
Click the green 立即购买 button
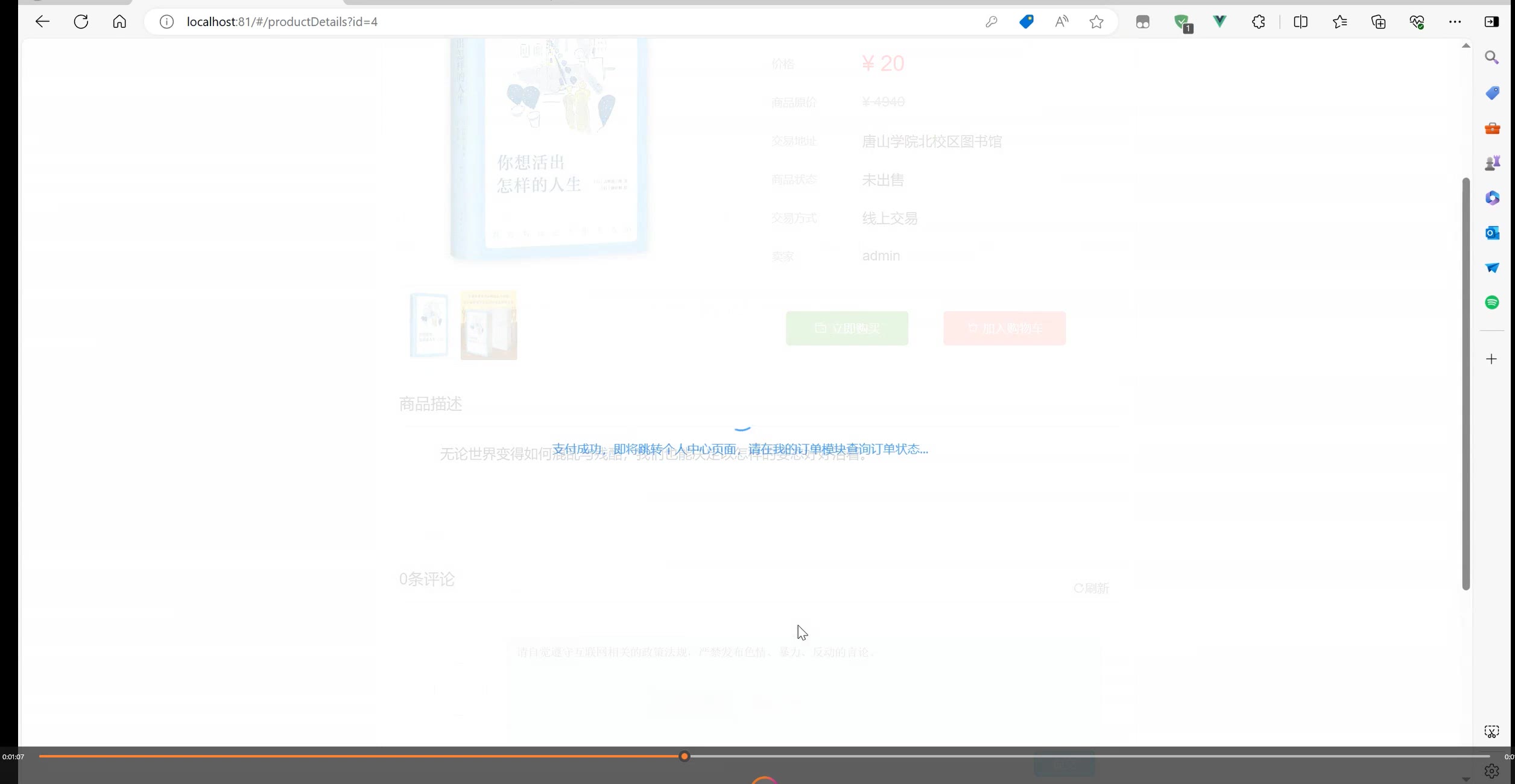tap(847, 328)
